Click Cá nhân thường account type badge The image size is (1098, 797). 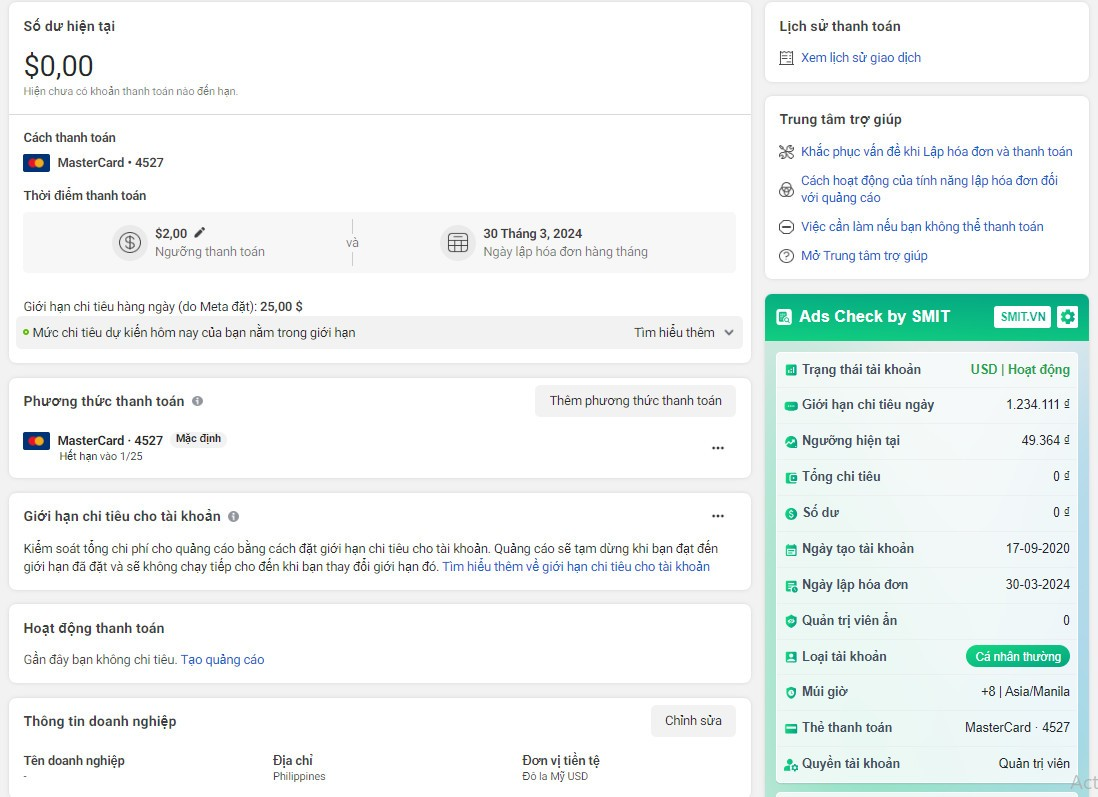coord(1017,656)
